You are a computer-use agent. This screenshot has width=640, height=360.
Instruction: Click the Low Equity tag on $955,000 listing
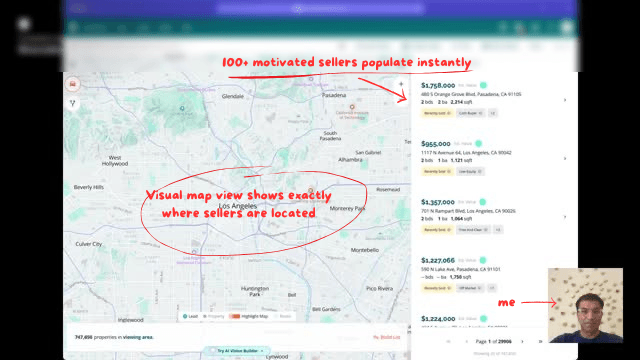(470, 171)
